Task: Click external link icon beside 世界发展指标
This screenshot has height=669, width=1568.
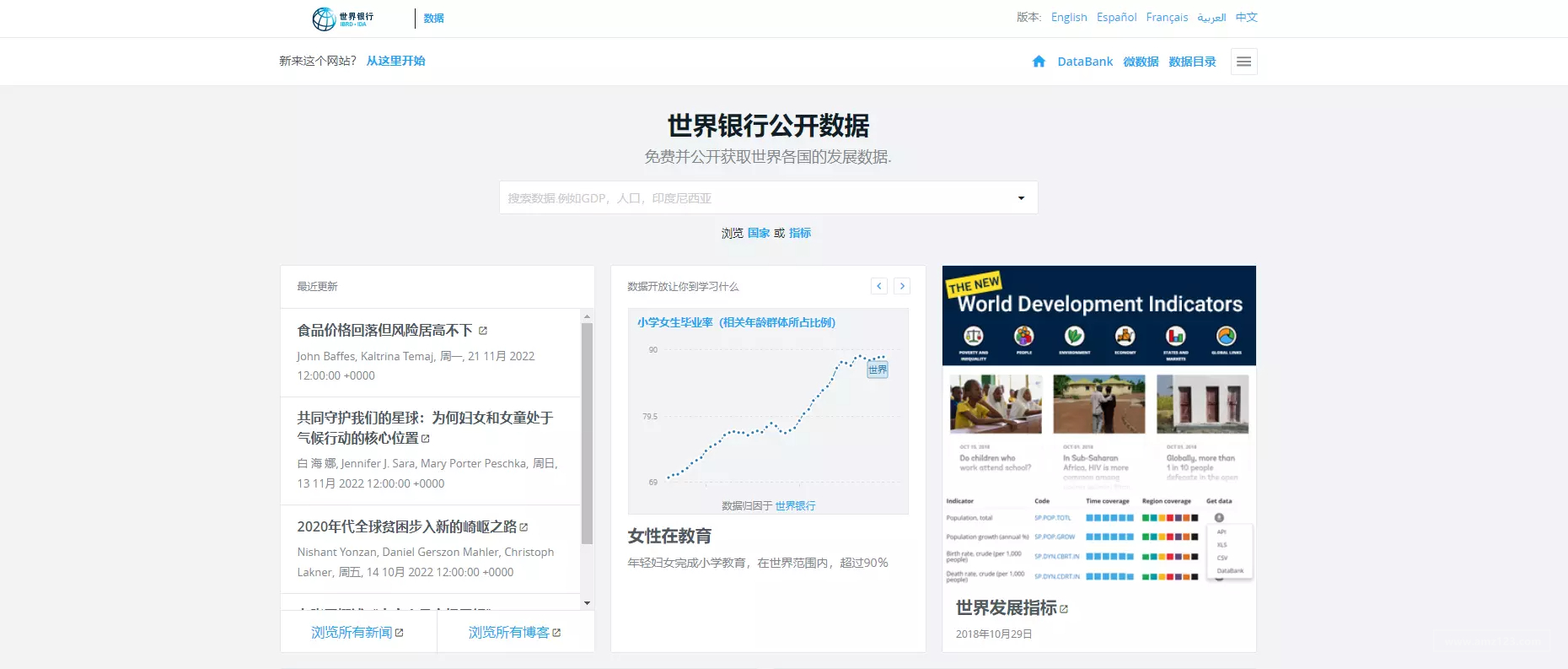Action: click(1064, 609)
